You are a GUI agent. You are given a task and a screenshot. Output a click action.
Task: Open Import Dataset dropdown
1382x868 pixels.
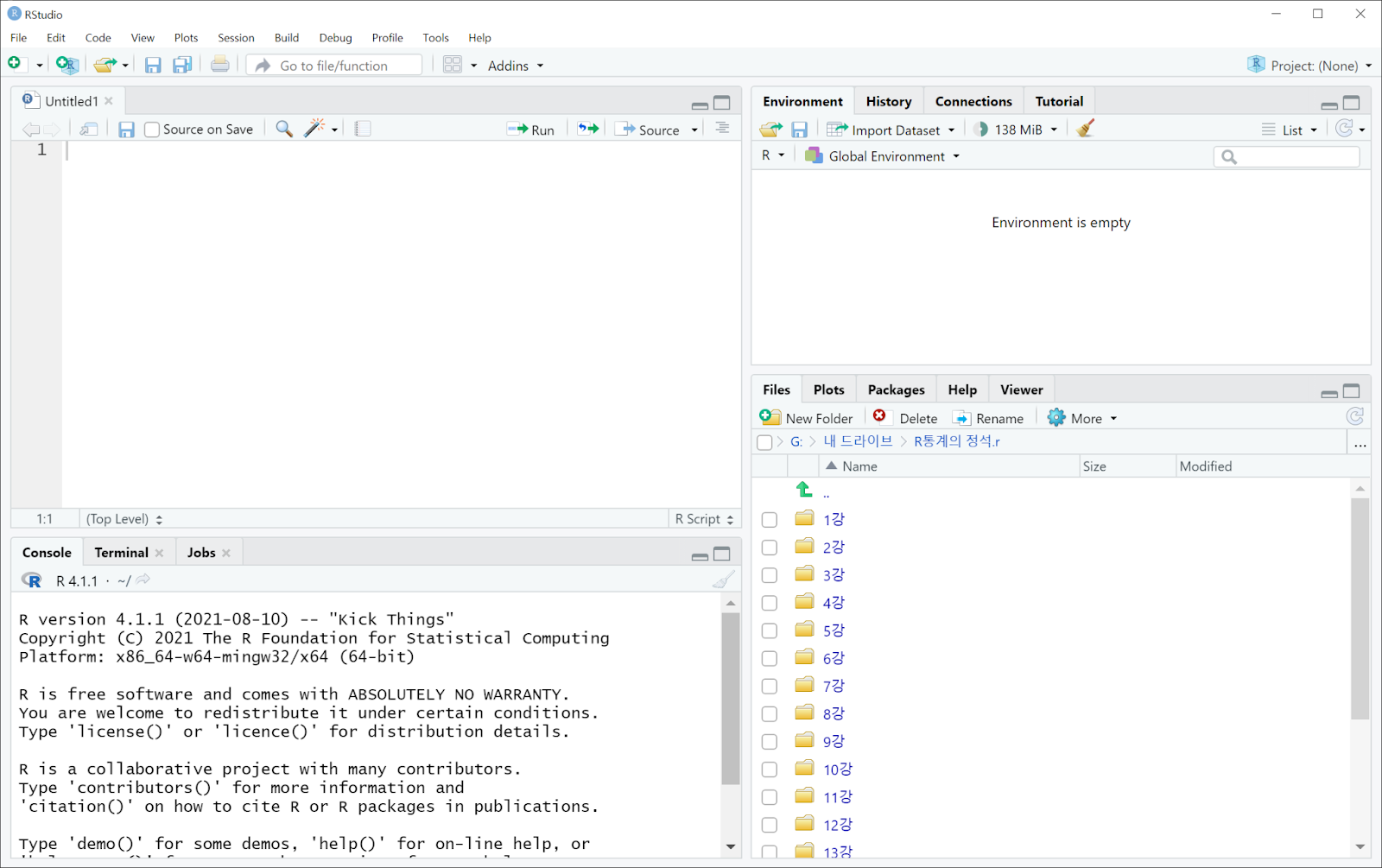[x=891, y=130]
